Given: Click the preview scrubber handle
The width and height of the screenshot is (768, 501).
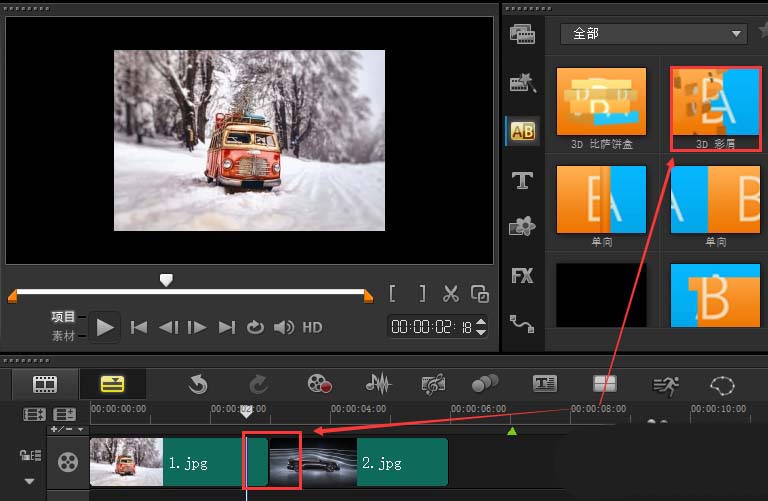Looking at the screenshot, I should pos(166,280).
